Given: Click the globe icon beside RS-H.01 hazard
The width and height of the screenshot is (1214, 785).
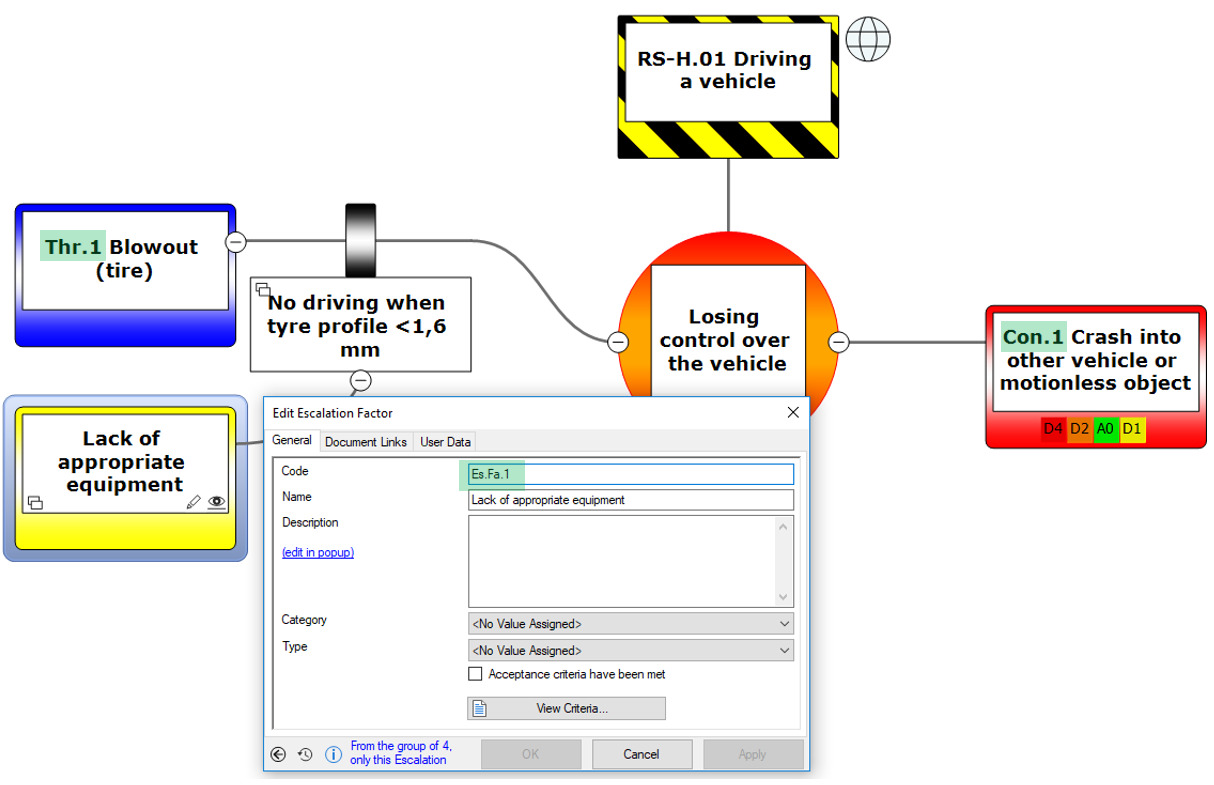Looking at the screenshot, I should click(x=867, y=39).
